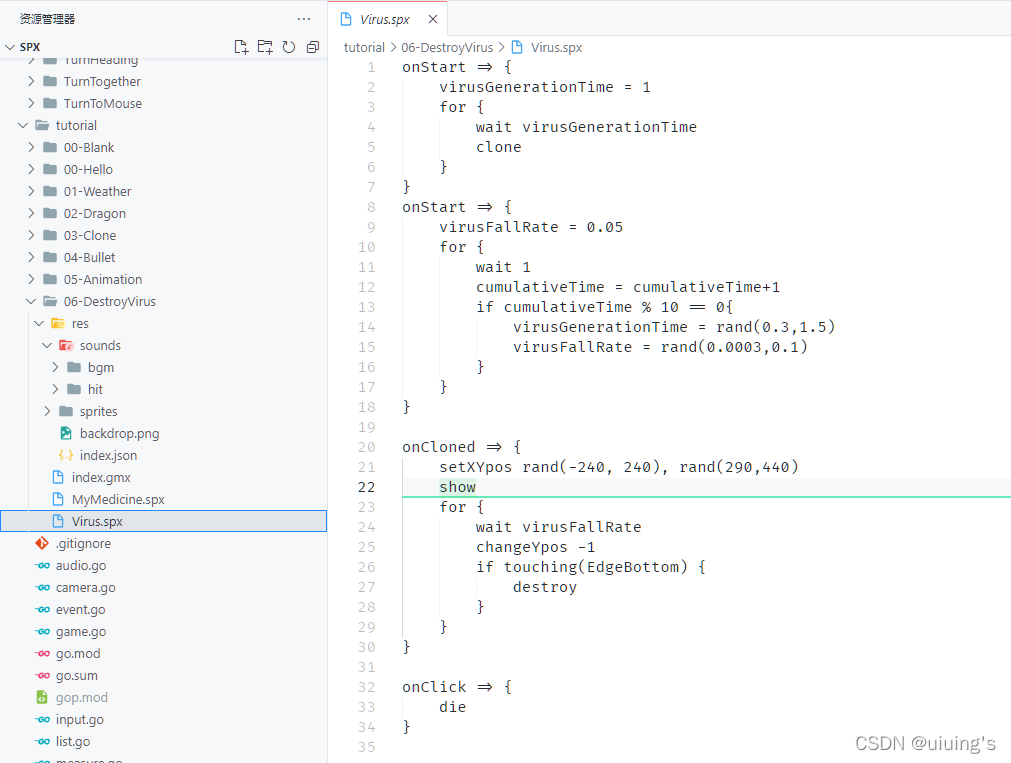The width and height of the screenshot is (1011, 763).
Task: Click 'clone' on line 5
Action: [498, 147]
